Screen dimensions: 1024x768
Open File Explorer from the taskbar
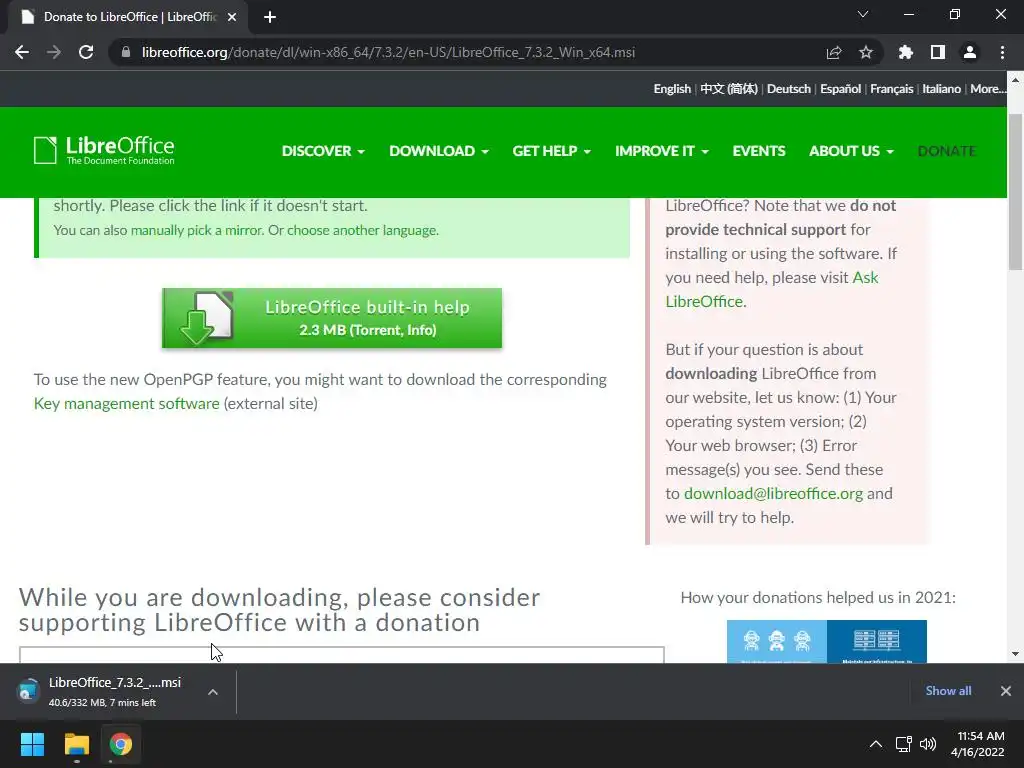pyautogui.click(x=76, y=744)
